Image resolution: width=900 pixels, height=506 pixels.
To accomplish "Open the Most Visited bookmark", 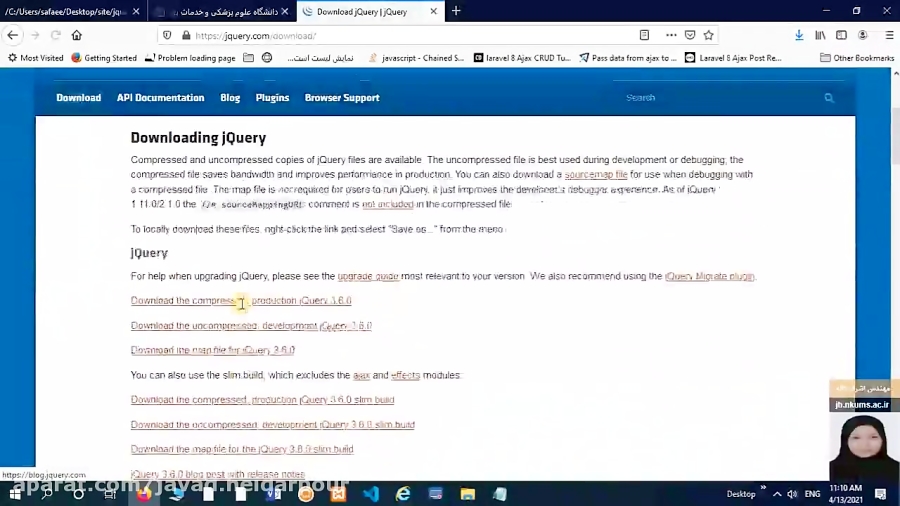I will click(x=36, y=58).
